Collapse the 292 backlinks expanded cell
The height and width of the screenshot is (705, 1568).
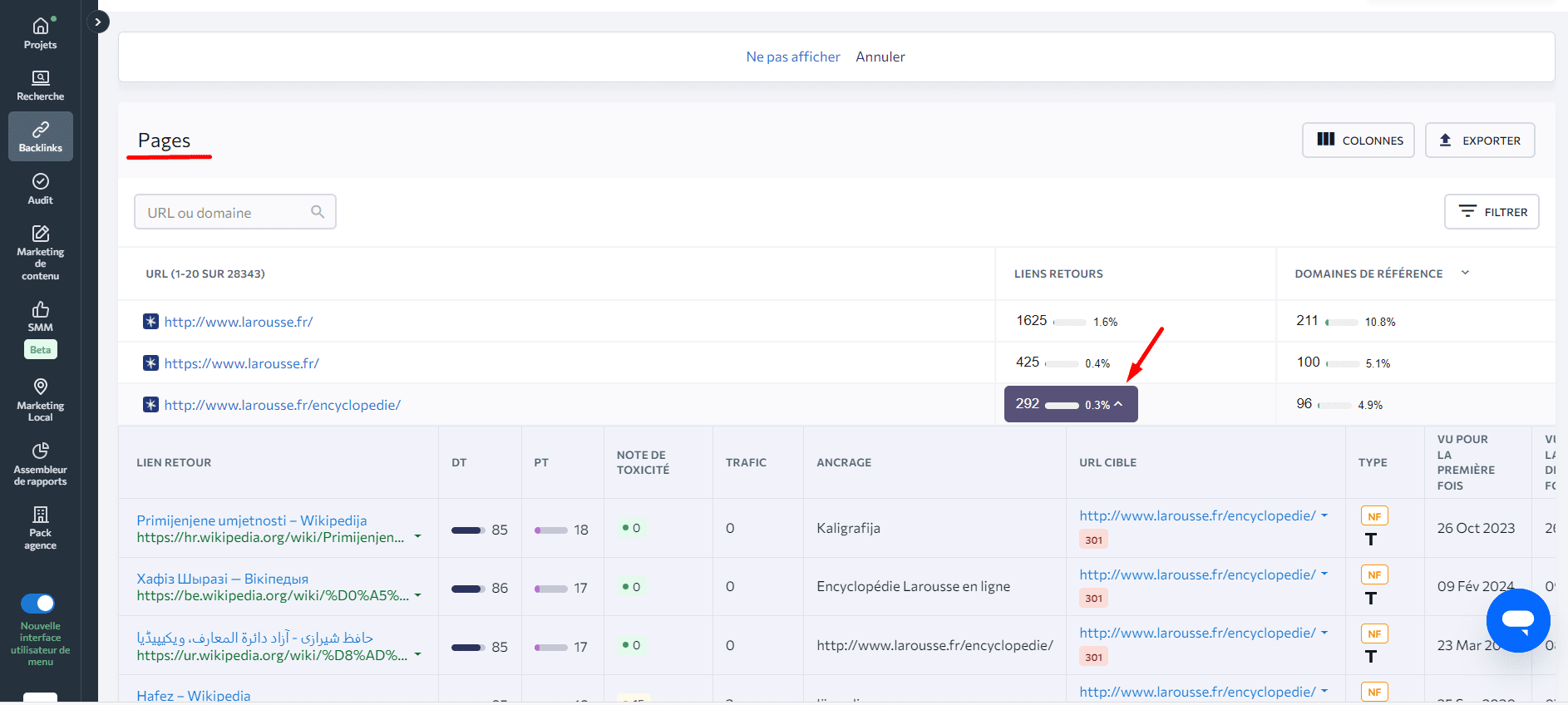click(x=1071, y=404)
